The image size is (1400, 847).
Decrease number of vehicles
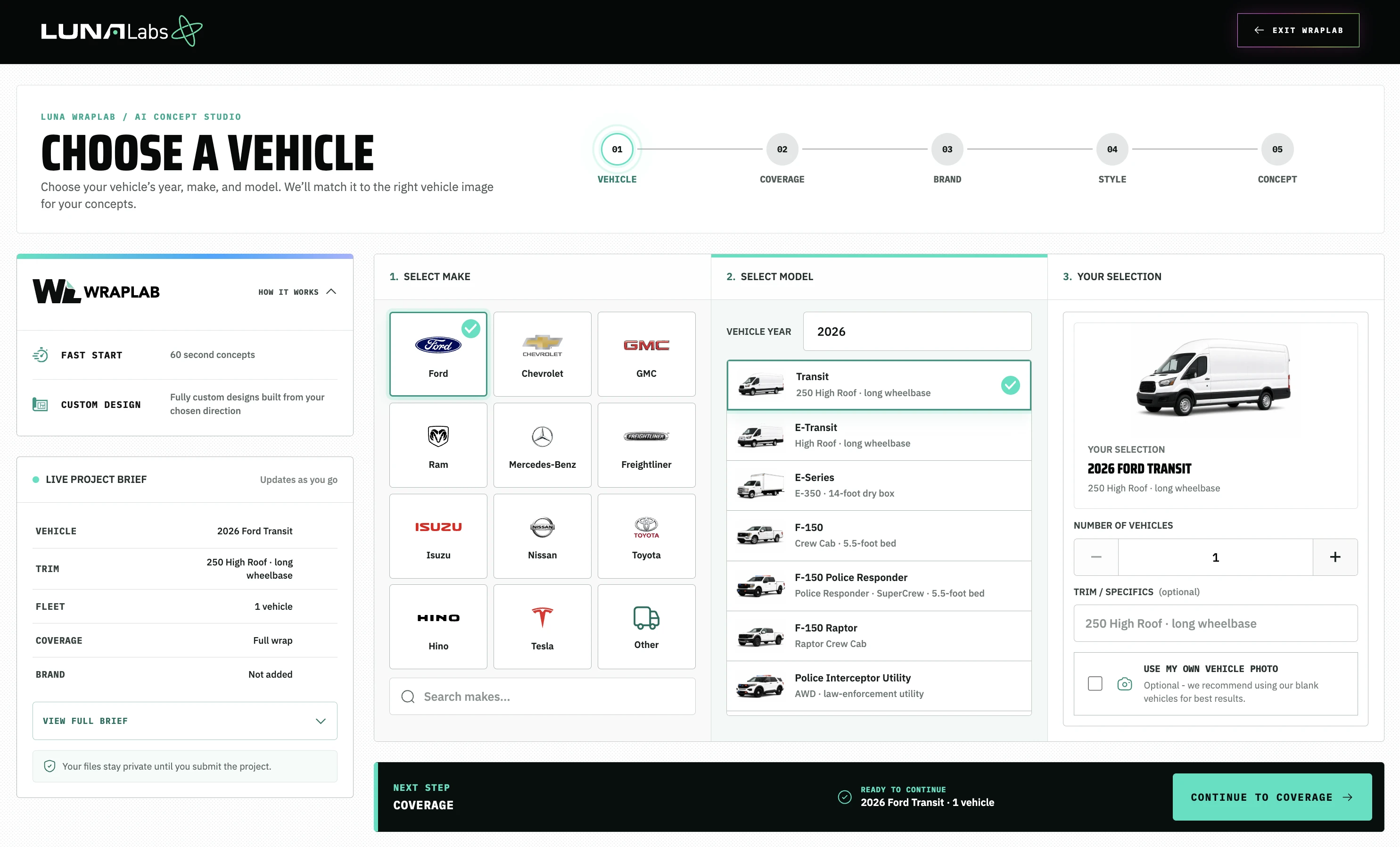1096,557
